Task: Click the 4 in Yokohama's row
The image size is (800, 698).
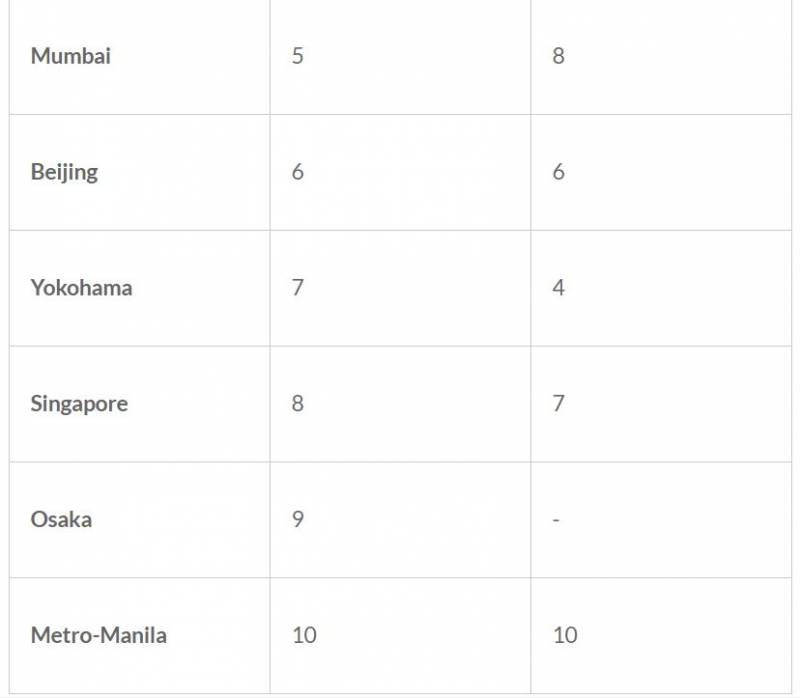Action: tap(558, 288)
